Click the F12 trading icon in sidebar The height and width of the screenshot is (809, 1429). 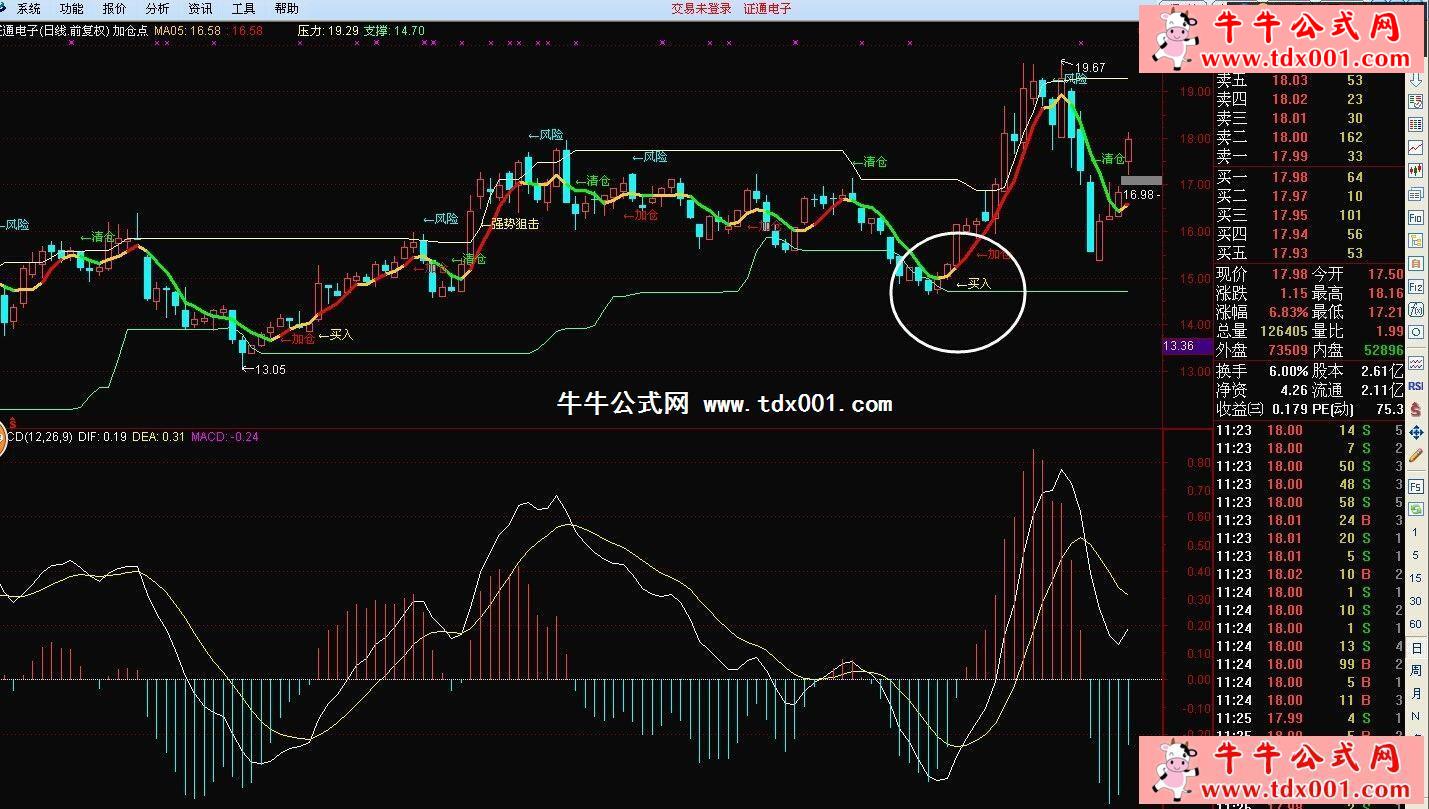(1416, 287)
